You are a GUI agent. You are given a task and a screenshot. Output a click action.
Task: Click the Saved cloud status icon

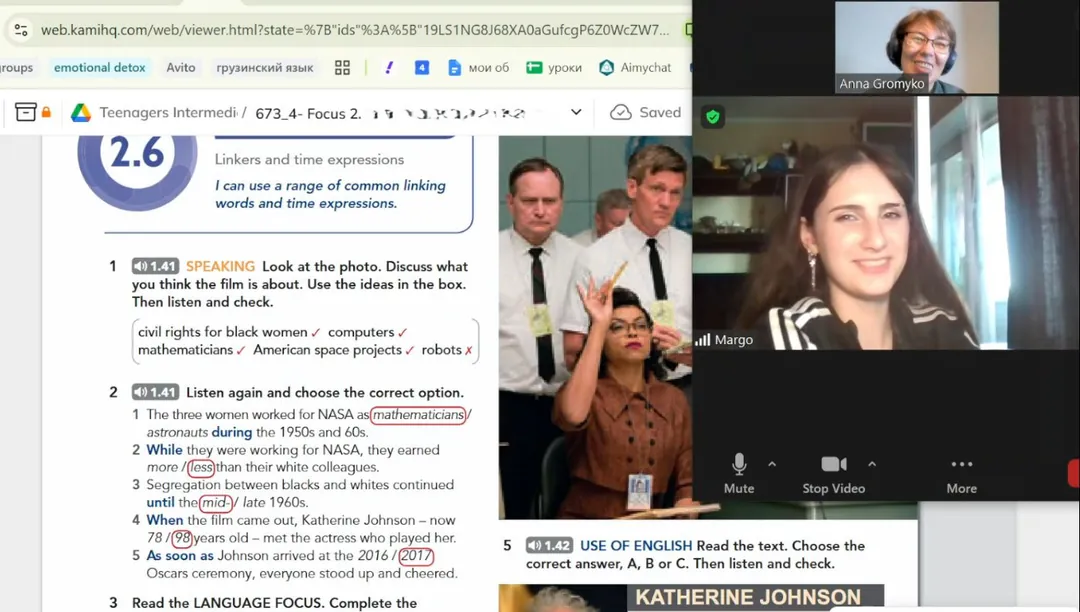tap(621, 112)
